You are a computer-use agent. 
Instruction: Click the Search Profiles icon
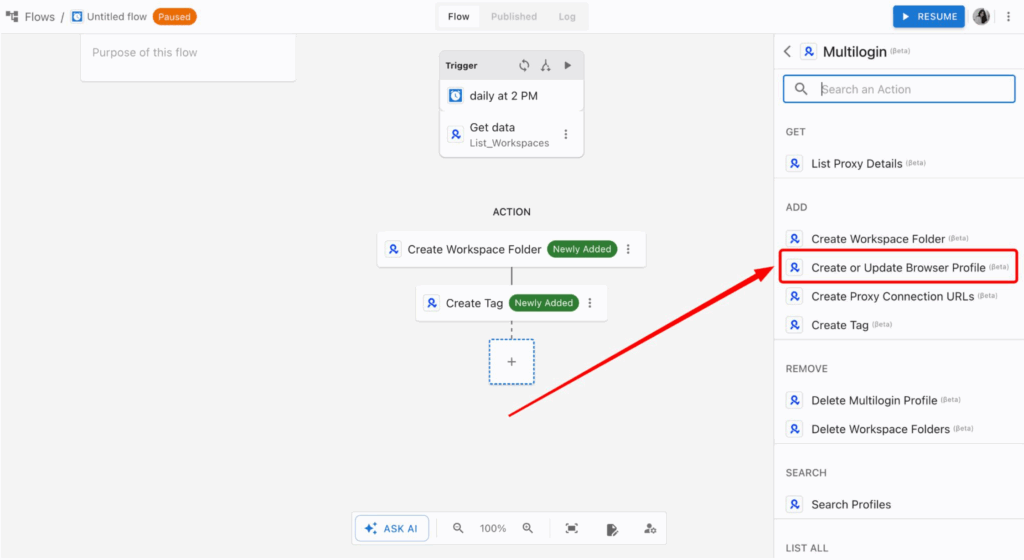(795, 505)
